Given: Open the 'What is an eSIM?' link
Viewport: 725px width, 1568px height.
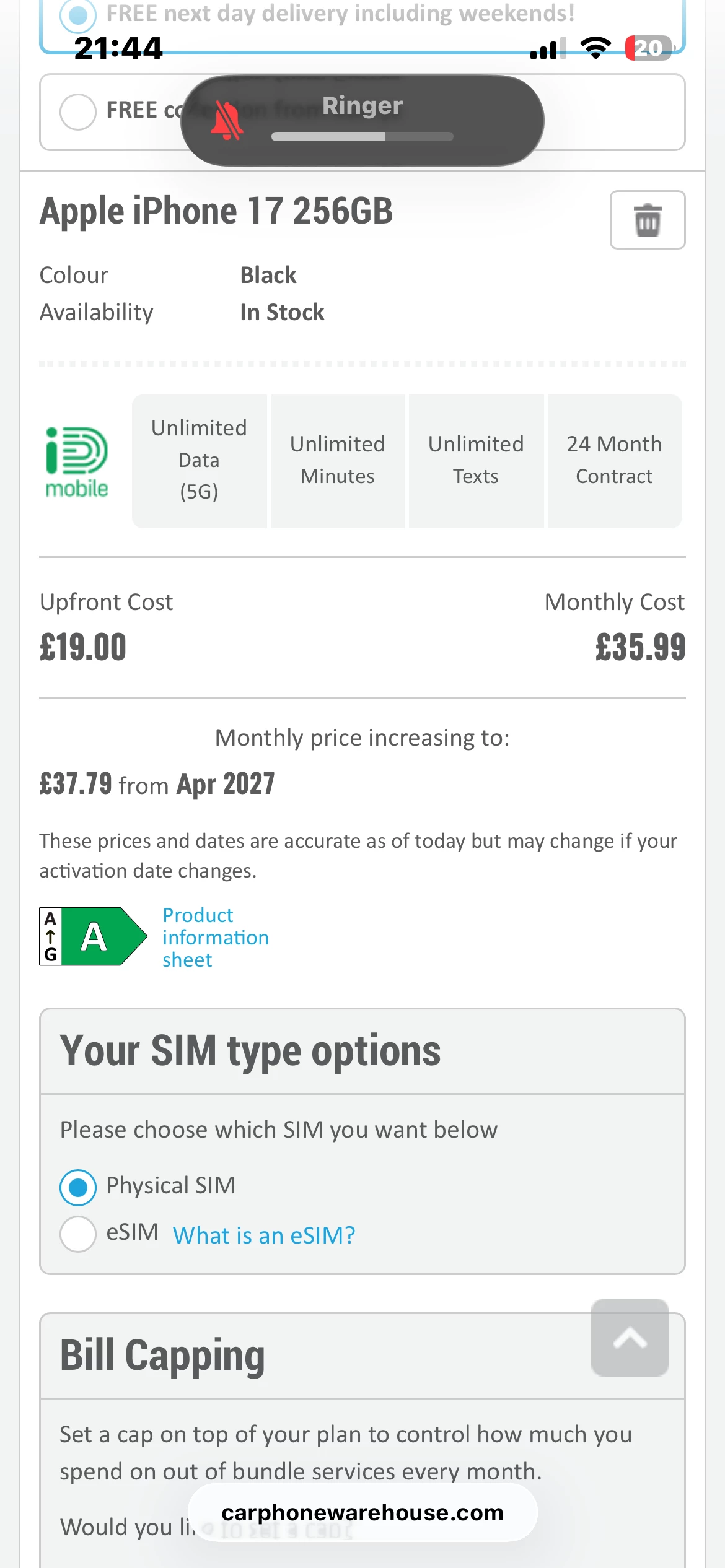Looking at the screenshot, I should (264, 1235).
